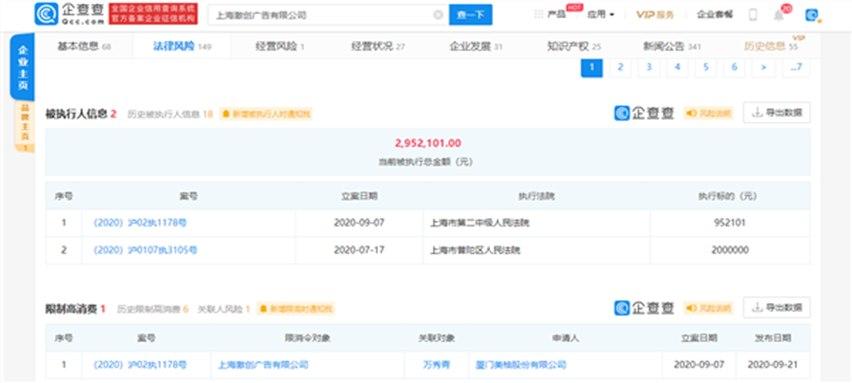Go to next page with the > arrow
The width and height of the screenshot is (852, 383).
coord(764,67)
